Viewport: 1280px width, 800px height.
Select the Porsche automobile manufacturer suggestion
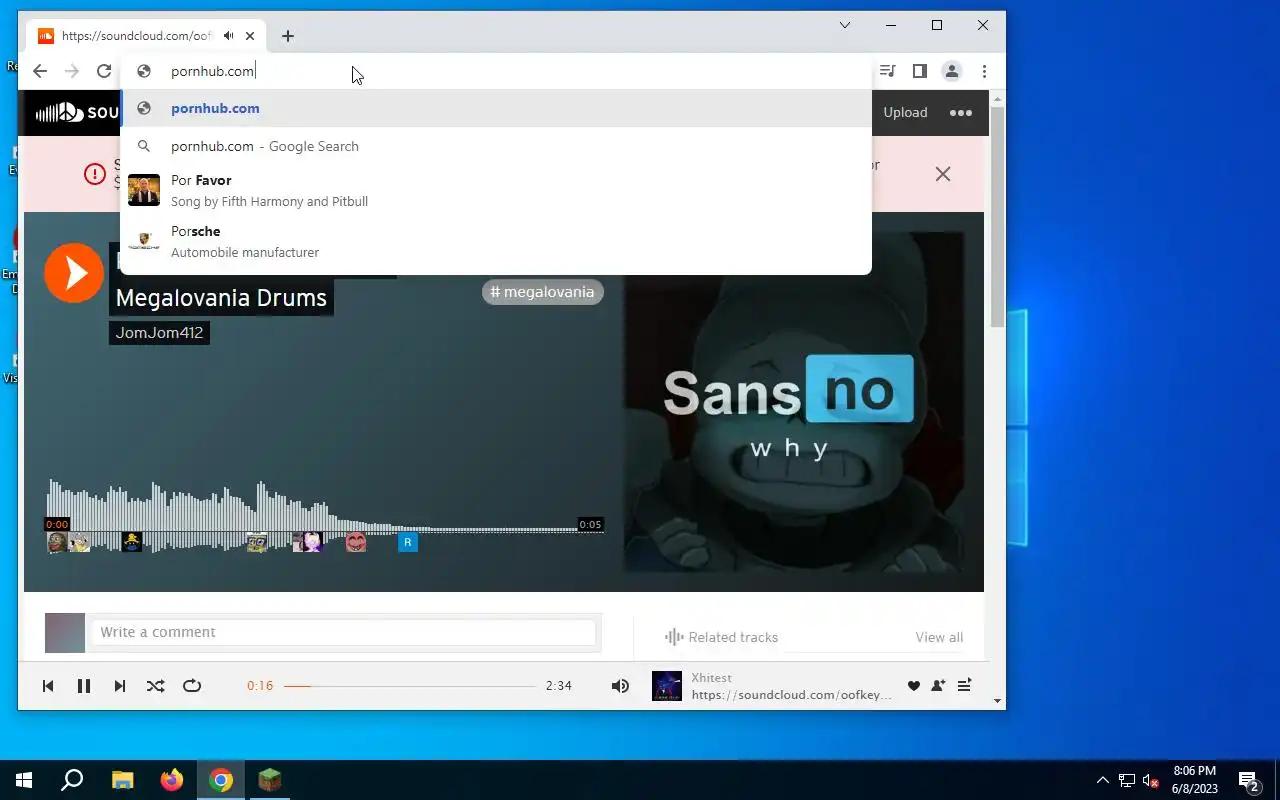tap(496, 241)
